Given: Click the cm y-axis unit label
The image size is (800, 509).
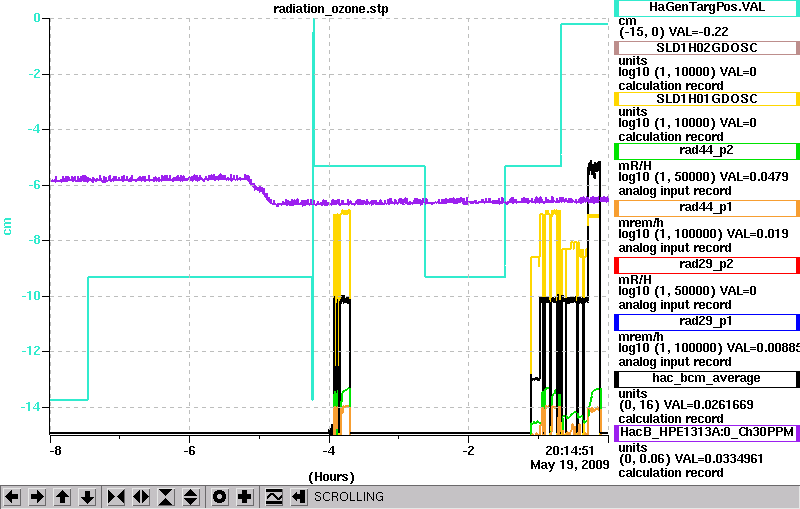Looking at the screenshot, I should (7, 226).
